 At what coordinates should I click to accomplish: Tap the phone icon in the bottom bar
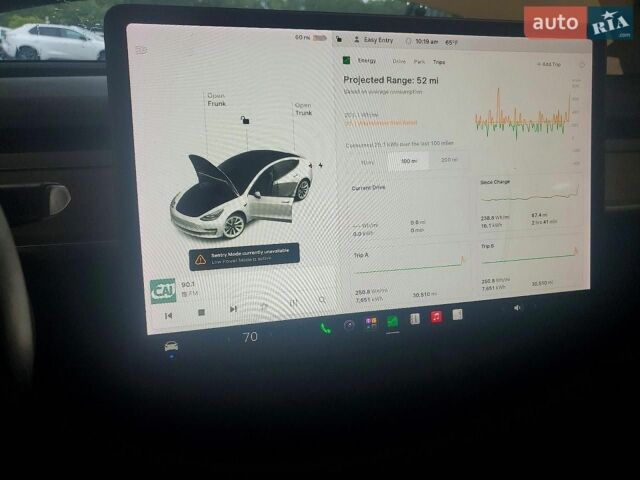[325, 328]
